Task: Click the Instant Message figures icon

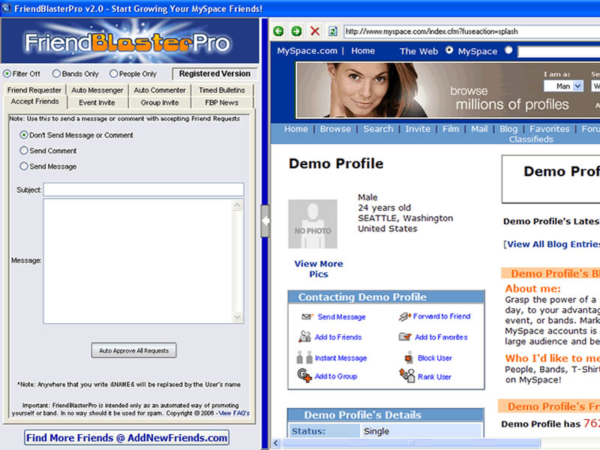Action: coord(305,357)
